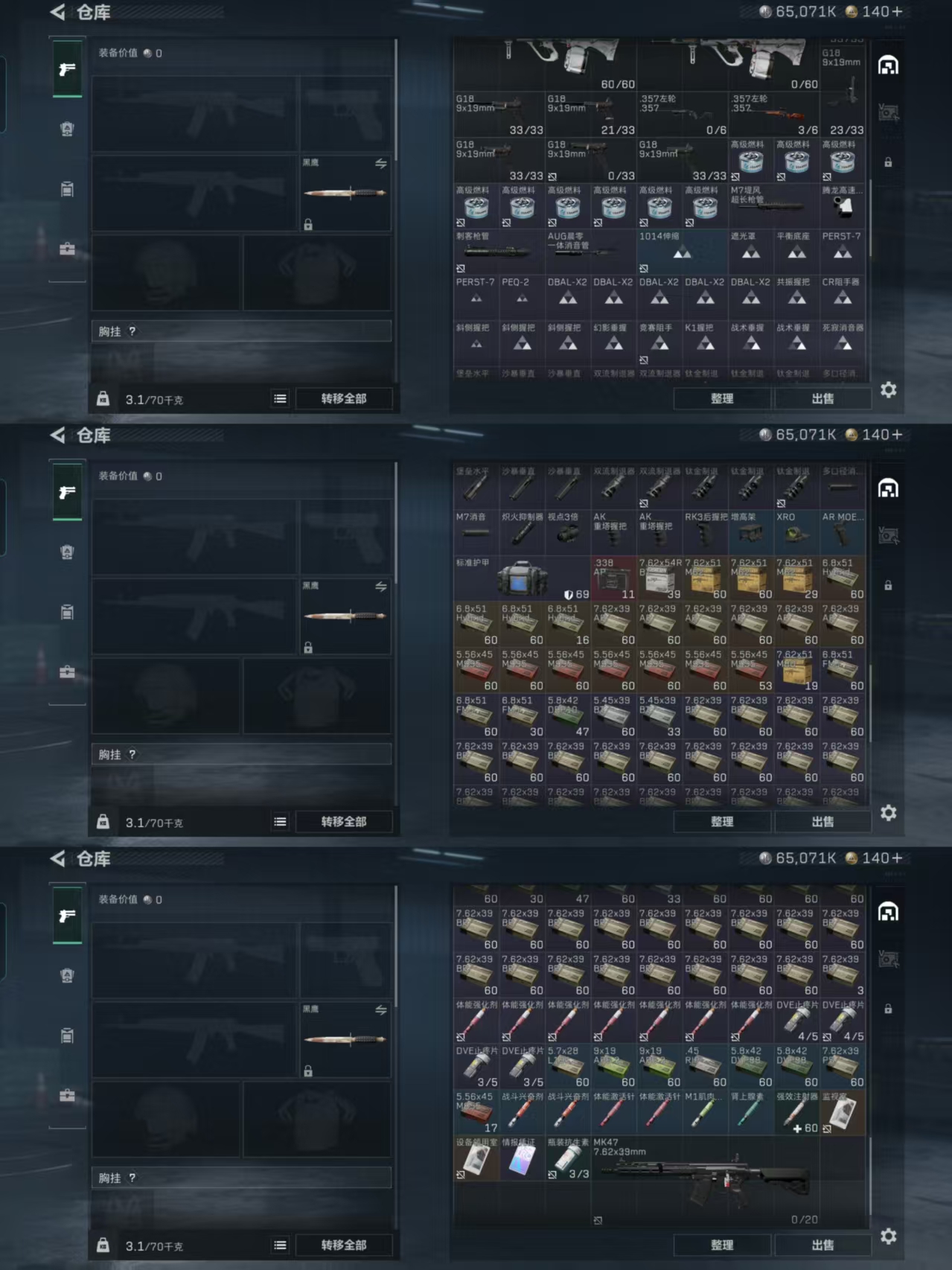Toggle swap arrows on 黑鹰 slot in top screenshot
Image resolution: width=952 pixels, height=1270 pixels.
point(380,163)
